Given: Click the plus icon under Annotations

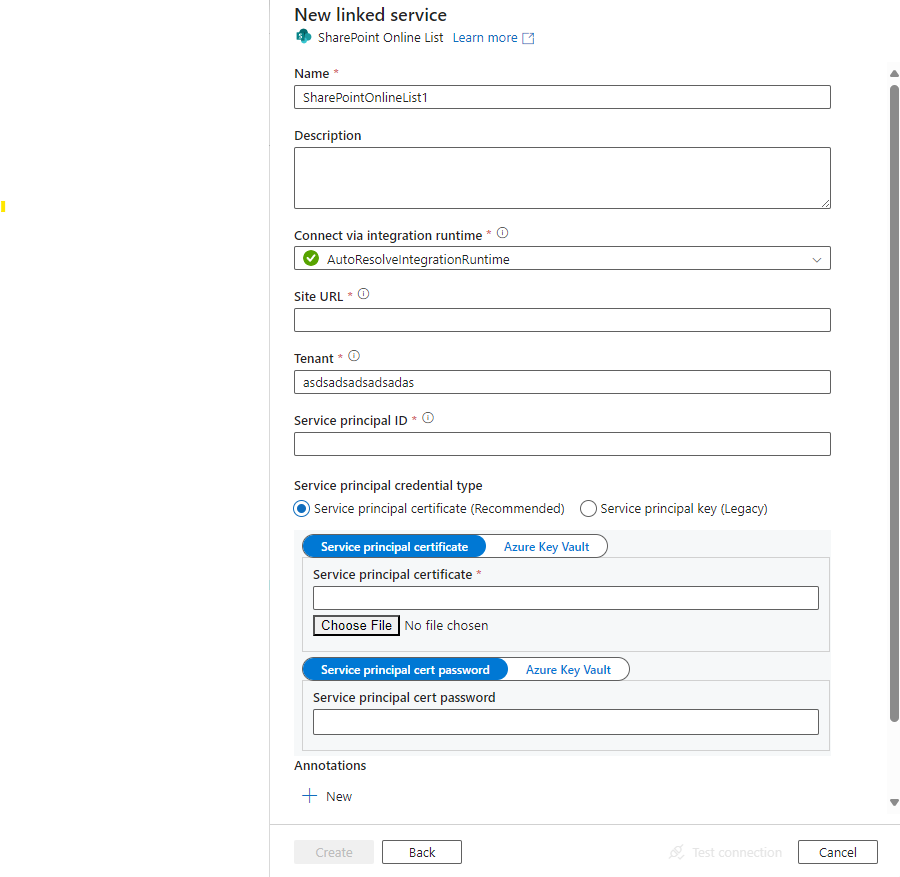Looking at the screenshot, I should tap(309, 795).
